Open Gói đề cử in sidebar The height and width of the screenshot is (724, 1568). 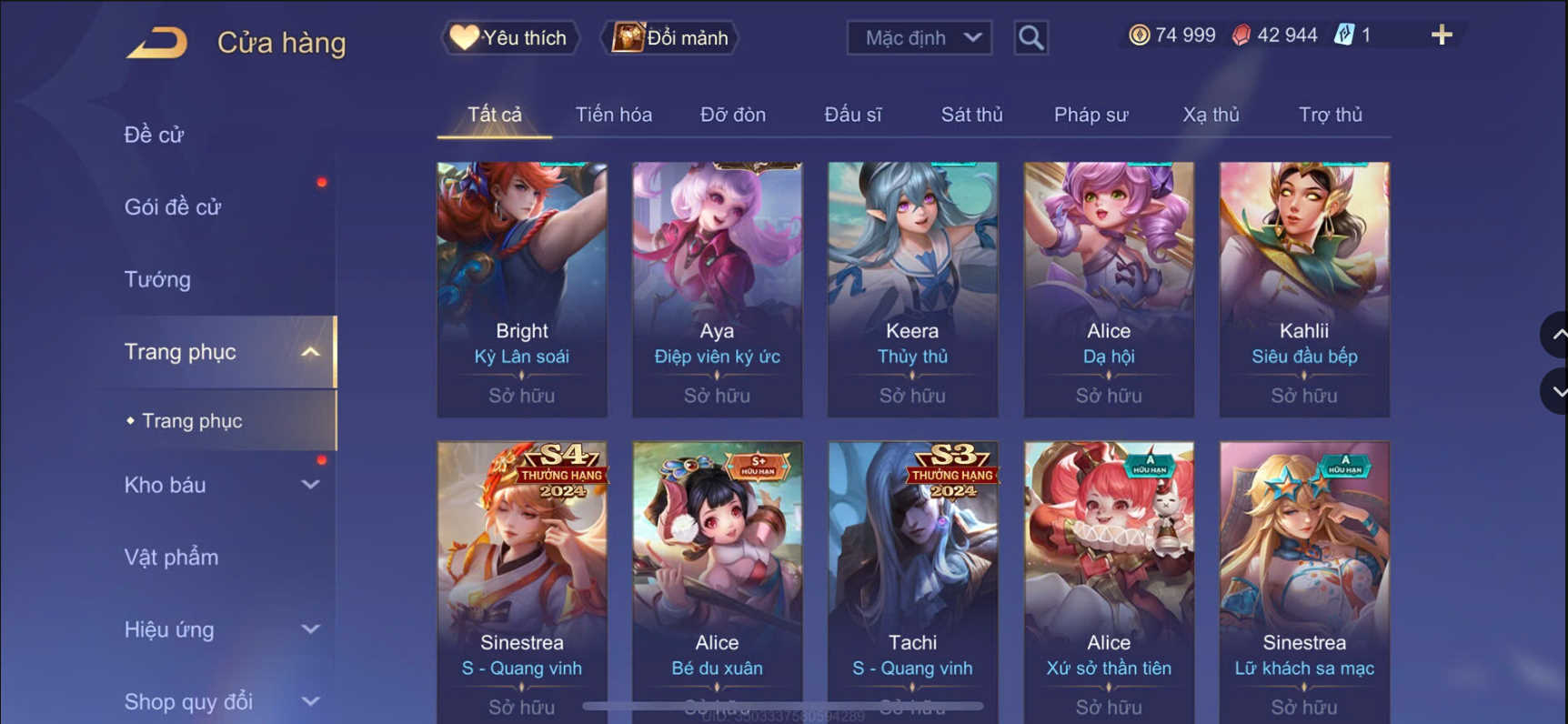[173, 206]
